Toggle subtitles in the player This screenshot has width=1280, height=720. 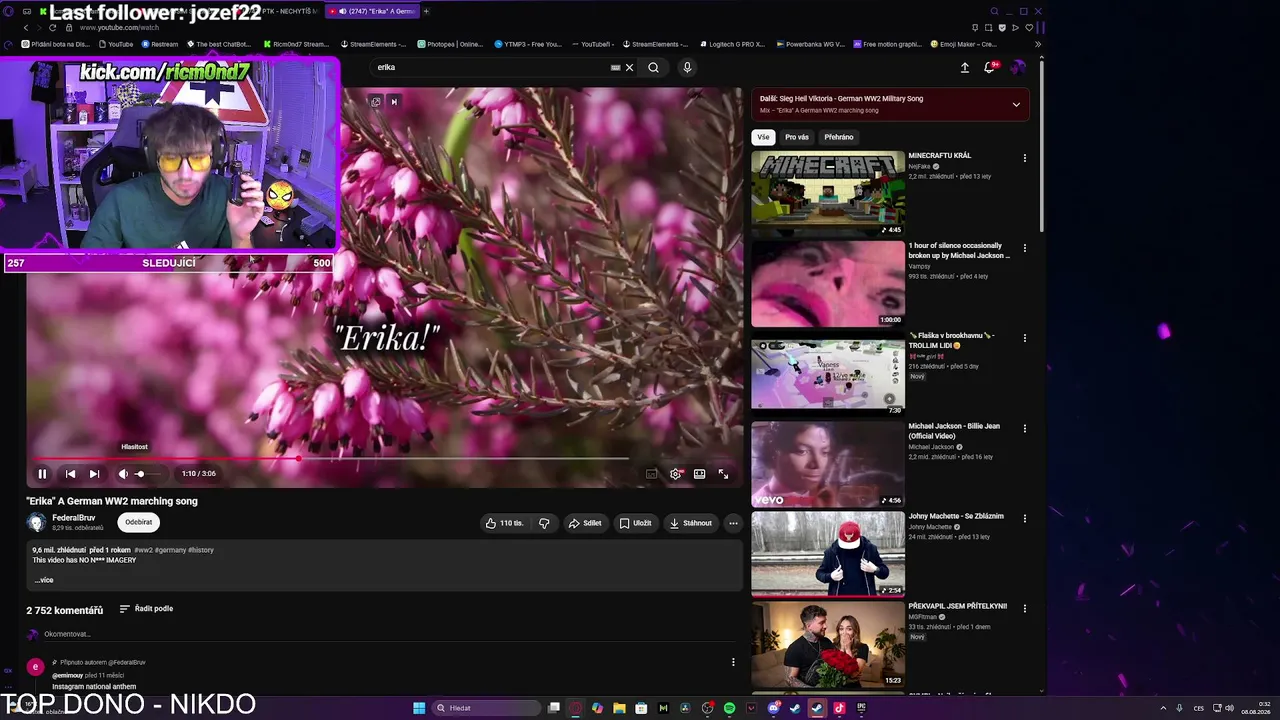pyautogui.click(x=652, y=474)
